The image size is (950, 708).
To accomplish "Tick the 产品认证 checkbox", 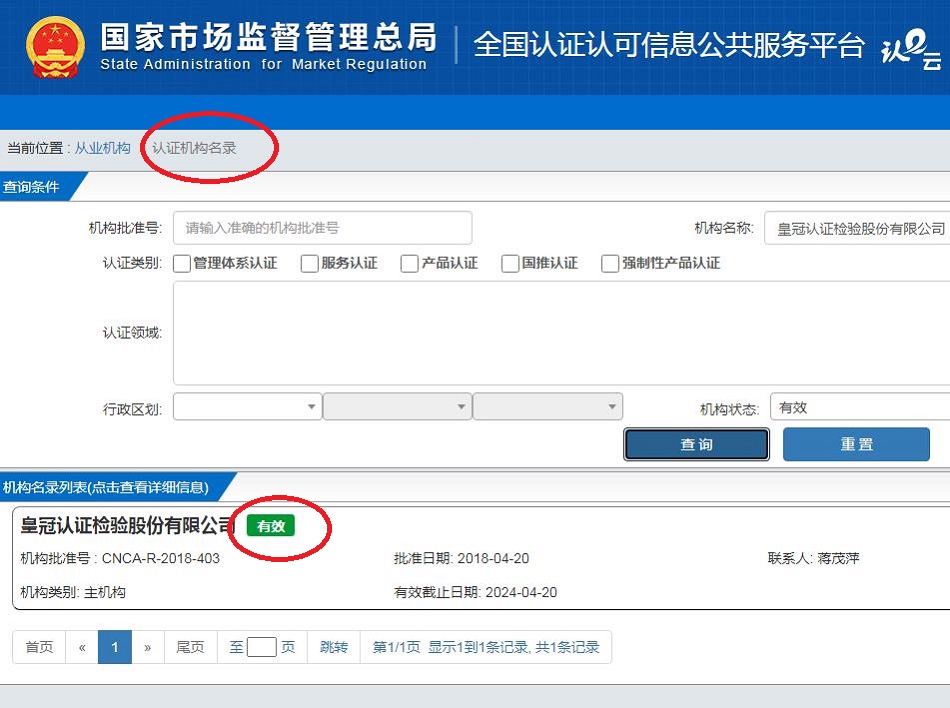I will [x=410, y=264].
